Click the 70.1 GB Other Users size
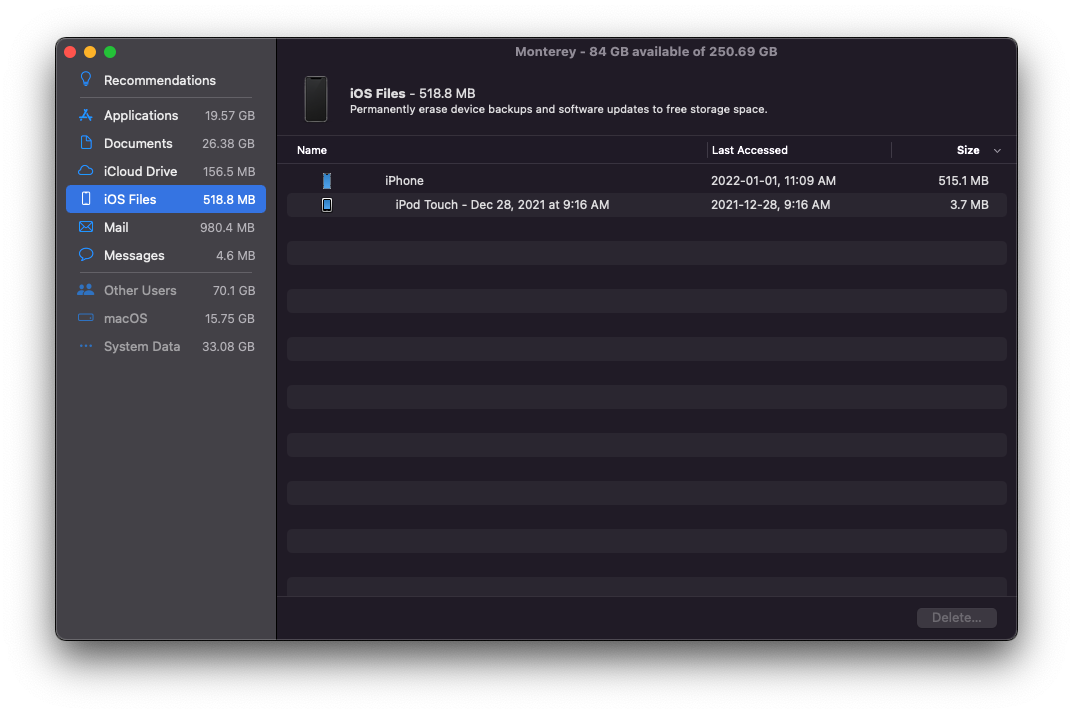The height and width of the screenshot is (714, 1073). coord(233,290)
